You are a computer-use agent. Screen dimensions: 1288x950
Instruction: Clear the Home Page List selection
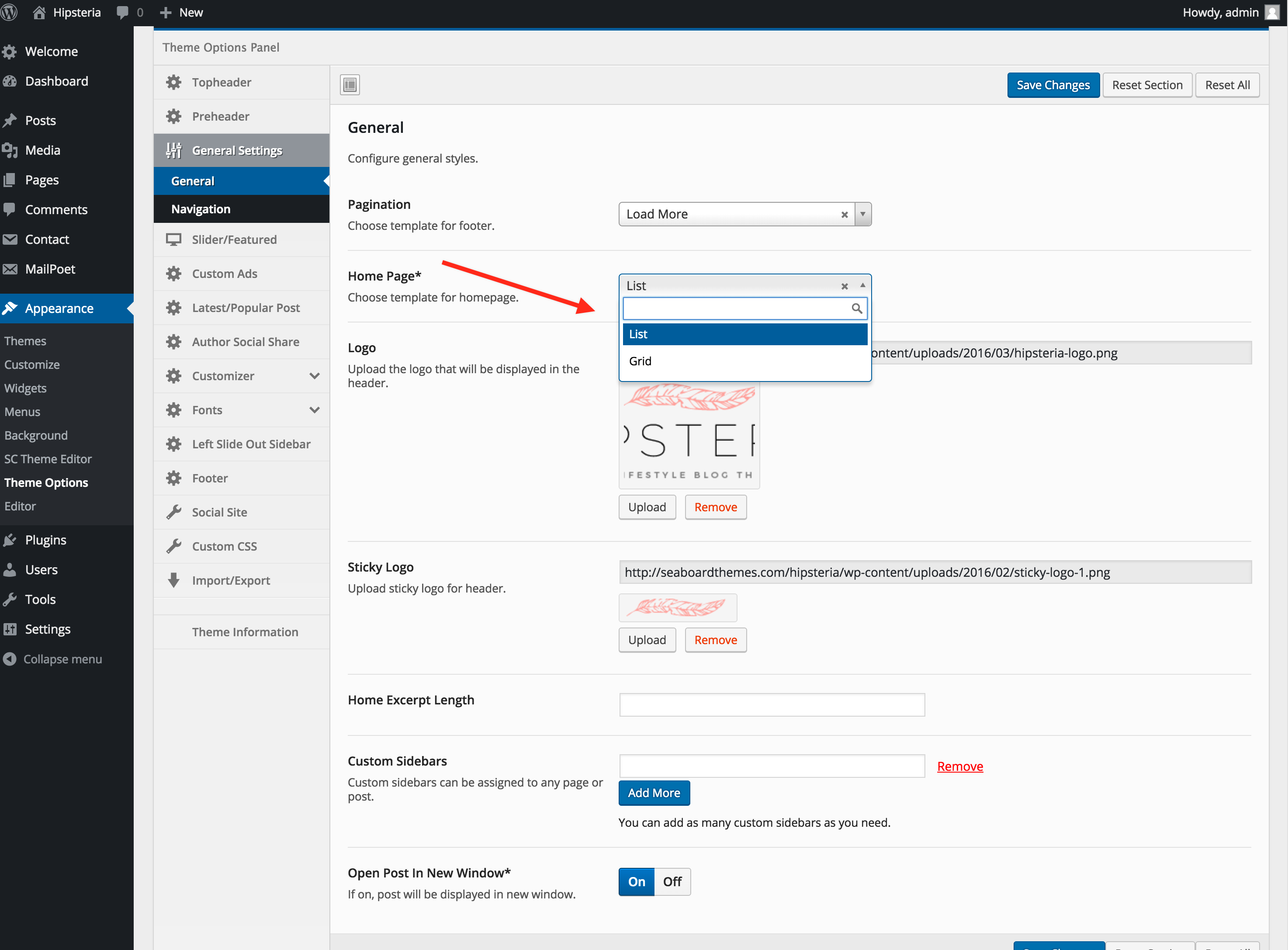click(845, 286)
